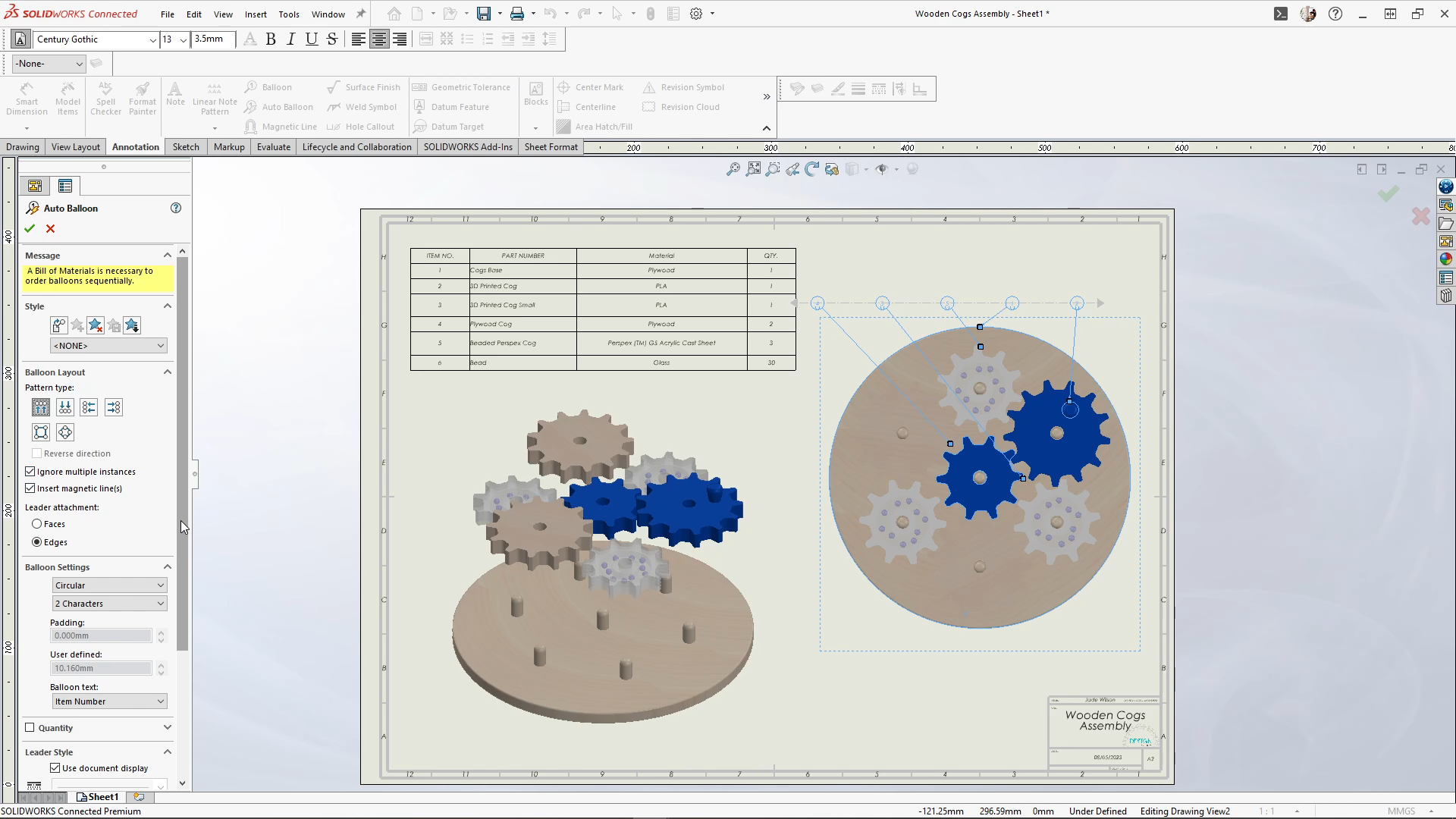Open the Item Number balloon text dropdown
Image resolution: width=1456 pixels, height=819 pixels.
pyautogui.click(x=108, y=701)
